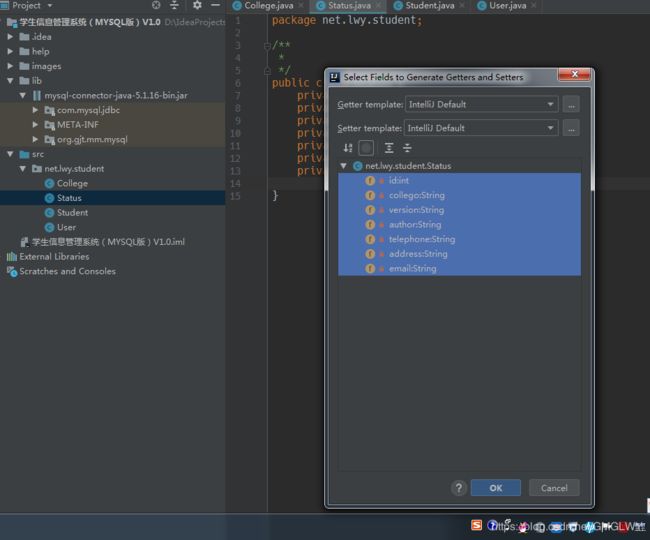Collapse the net.lwy.student package
Screen dimensions: 650x540
23,169
